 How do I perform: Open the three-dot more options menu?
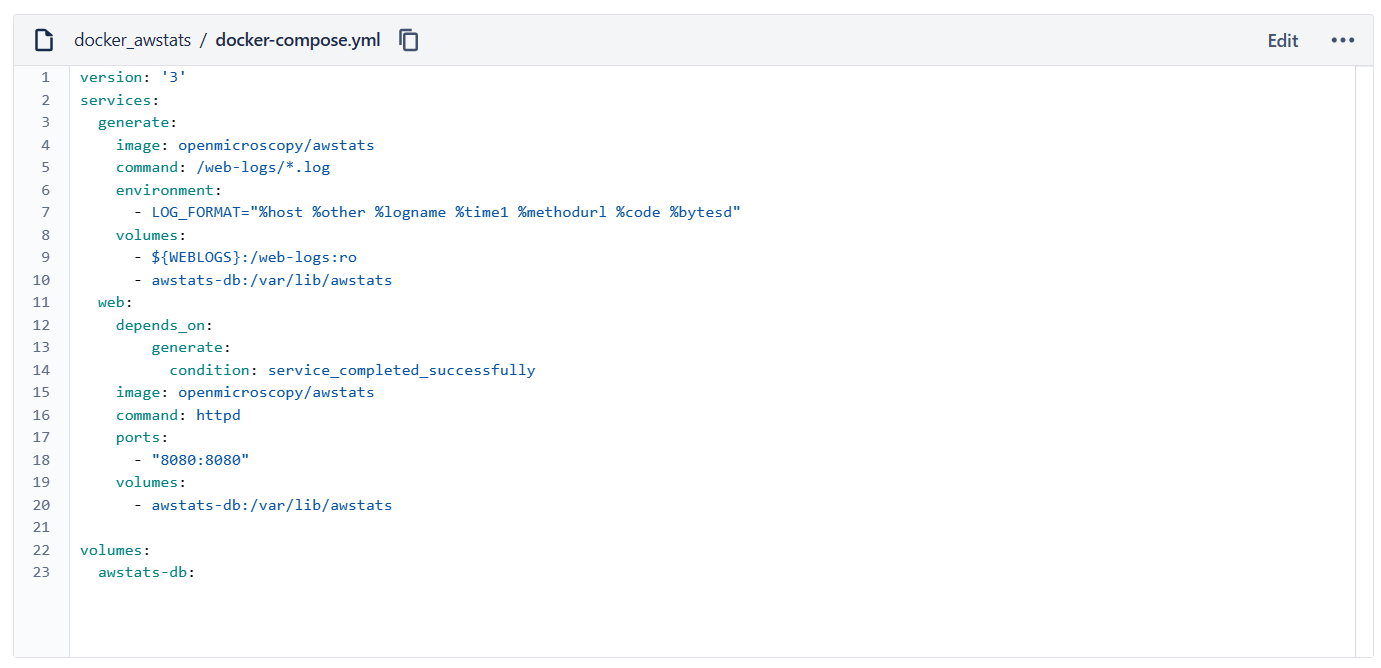click(1342, 40)
